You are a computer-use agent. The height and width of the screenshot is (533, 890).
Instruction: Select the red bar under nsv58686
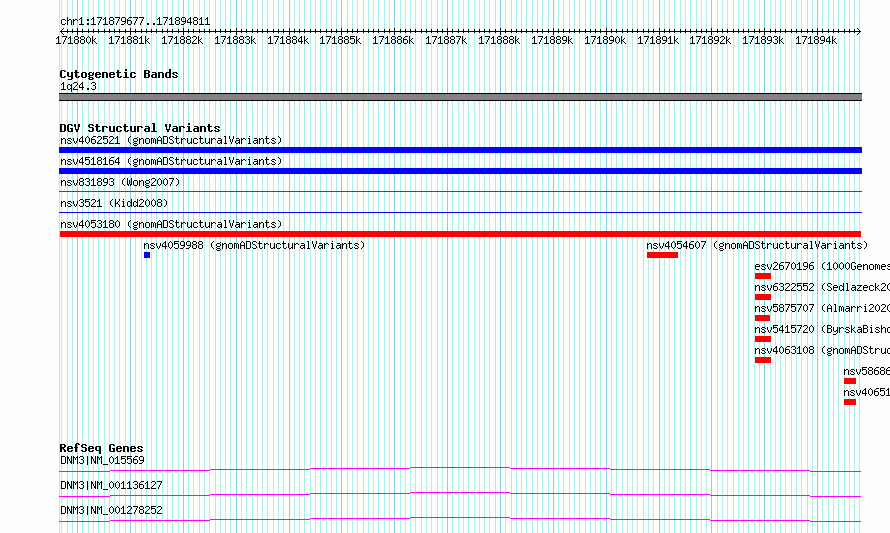[850, 381]
